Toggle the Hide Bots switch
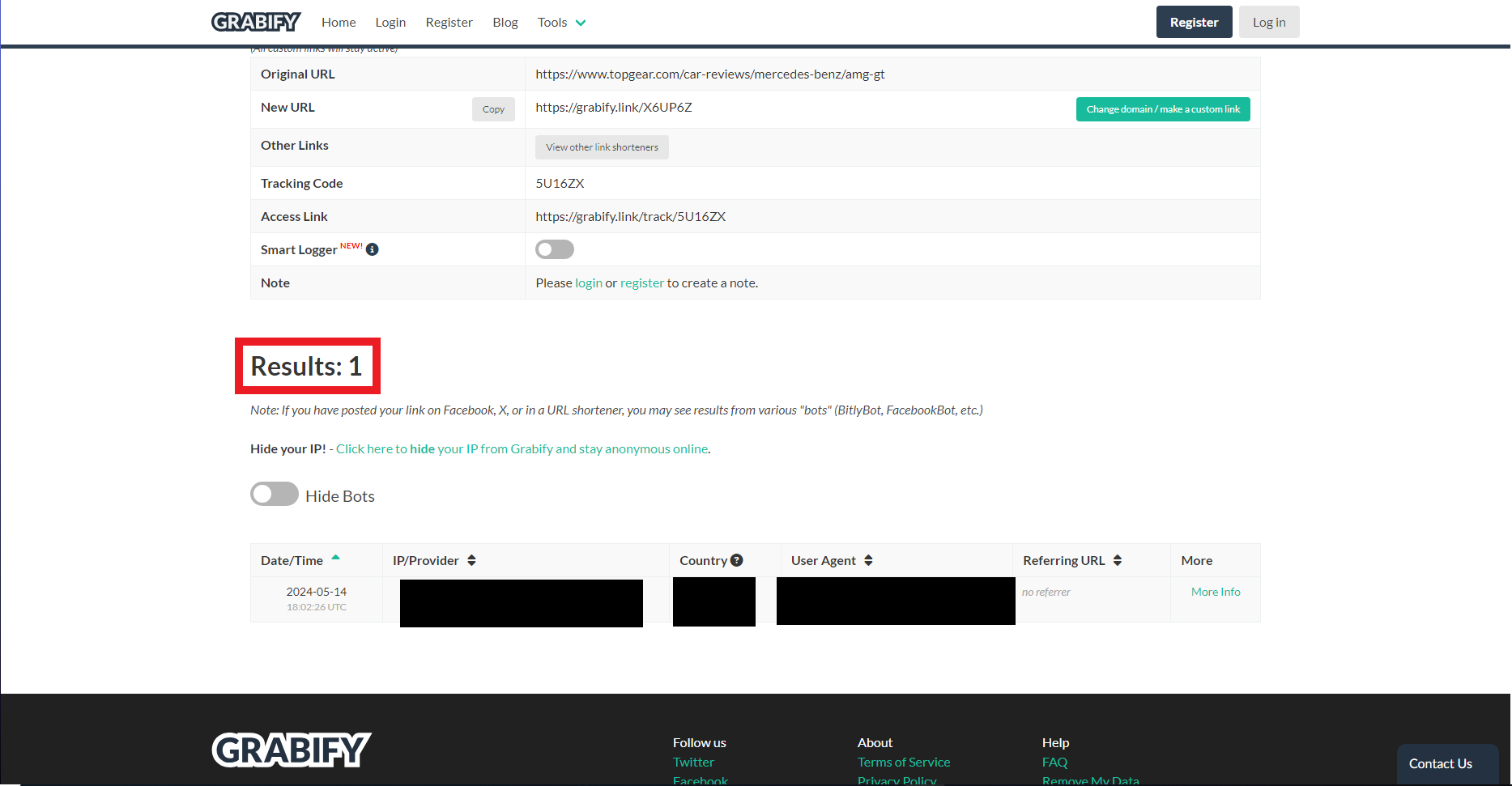 [x=275, y=495]
